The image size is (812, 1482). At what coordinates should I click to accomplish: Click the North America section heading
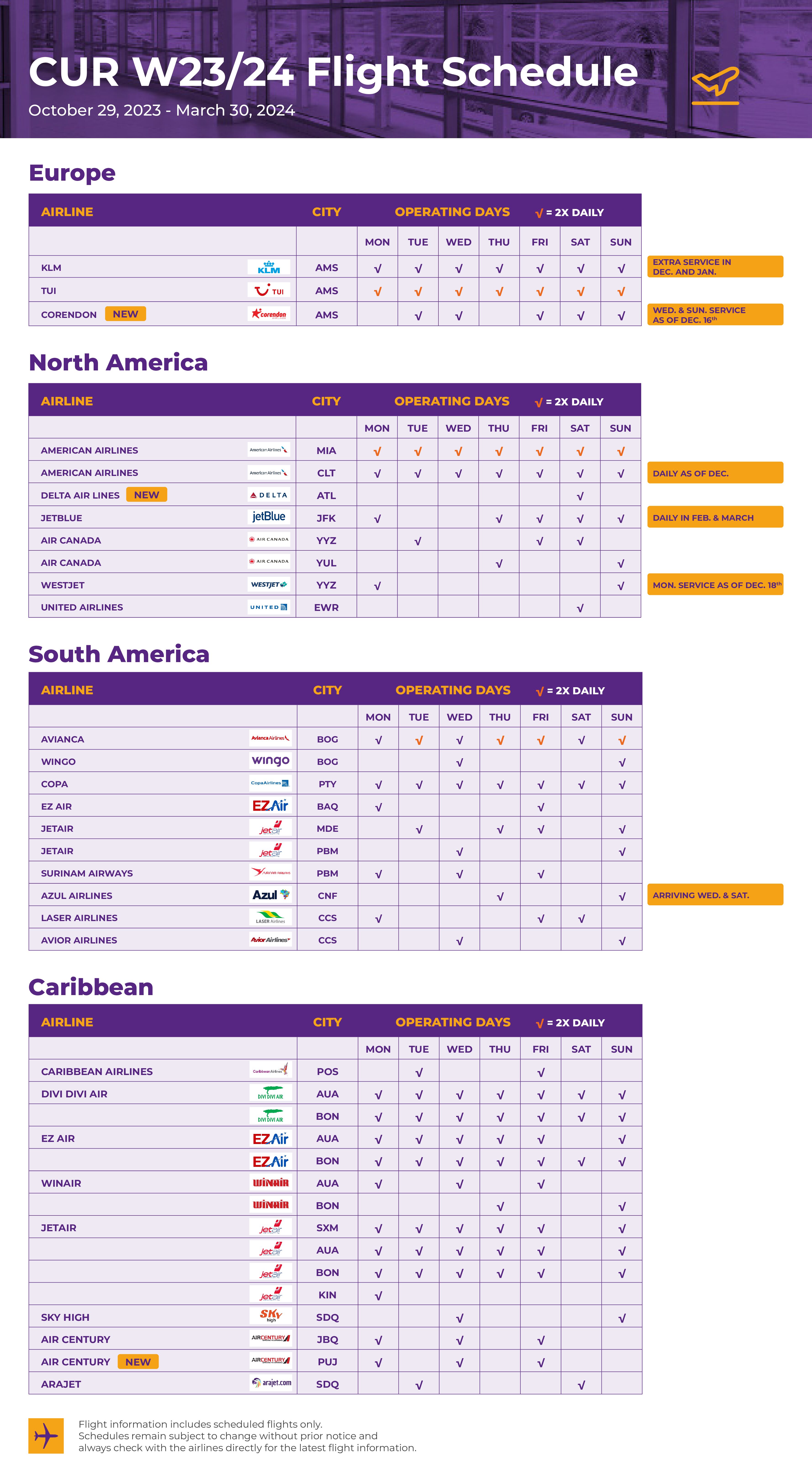click(x=119, y=362)
